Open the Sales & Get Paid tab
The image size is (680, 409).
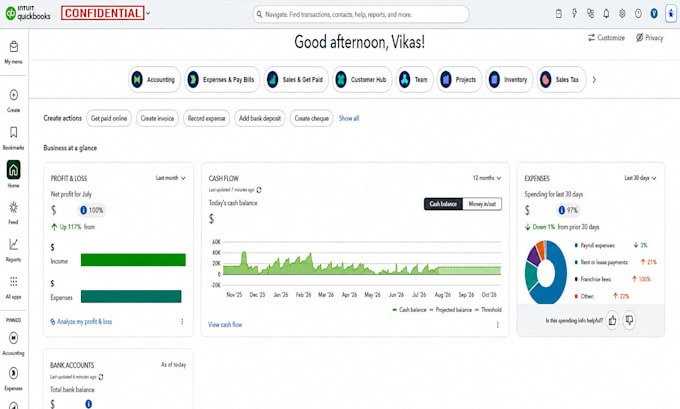[296, 80]
